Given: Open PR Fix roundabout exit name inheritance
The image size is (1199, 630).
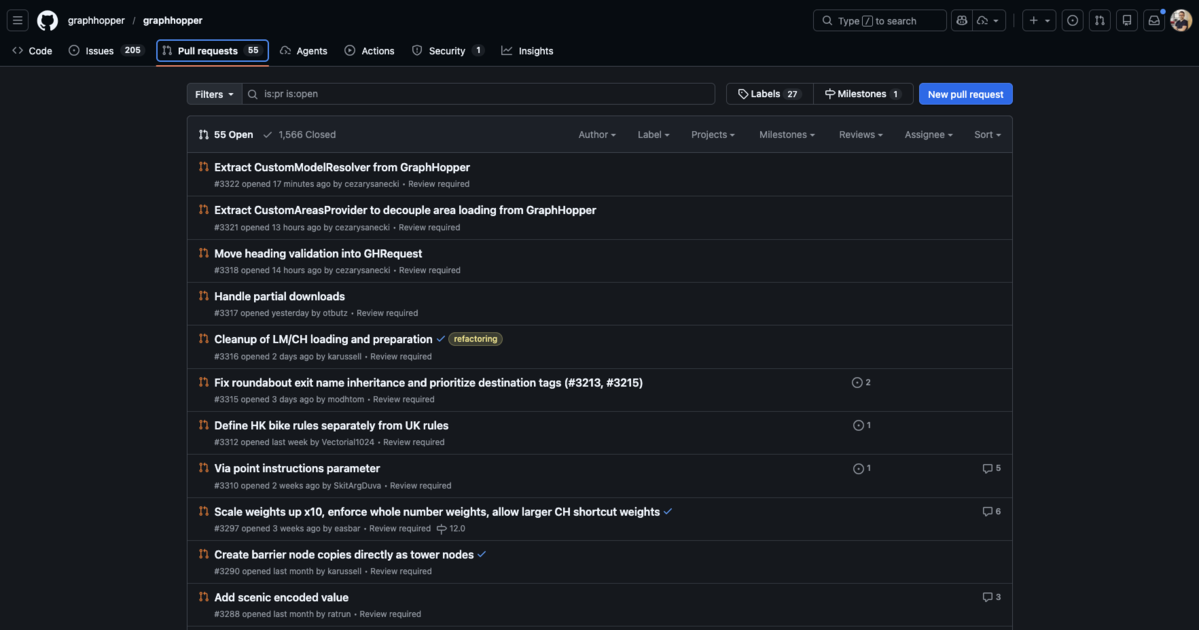Looking at the screenshot, I should pos(428,382).
